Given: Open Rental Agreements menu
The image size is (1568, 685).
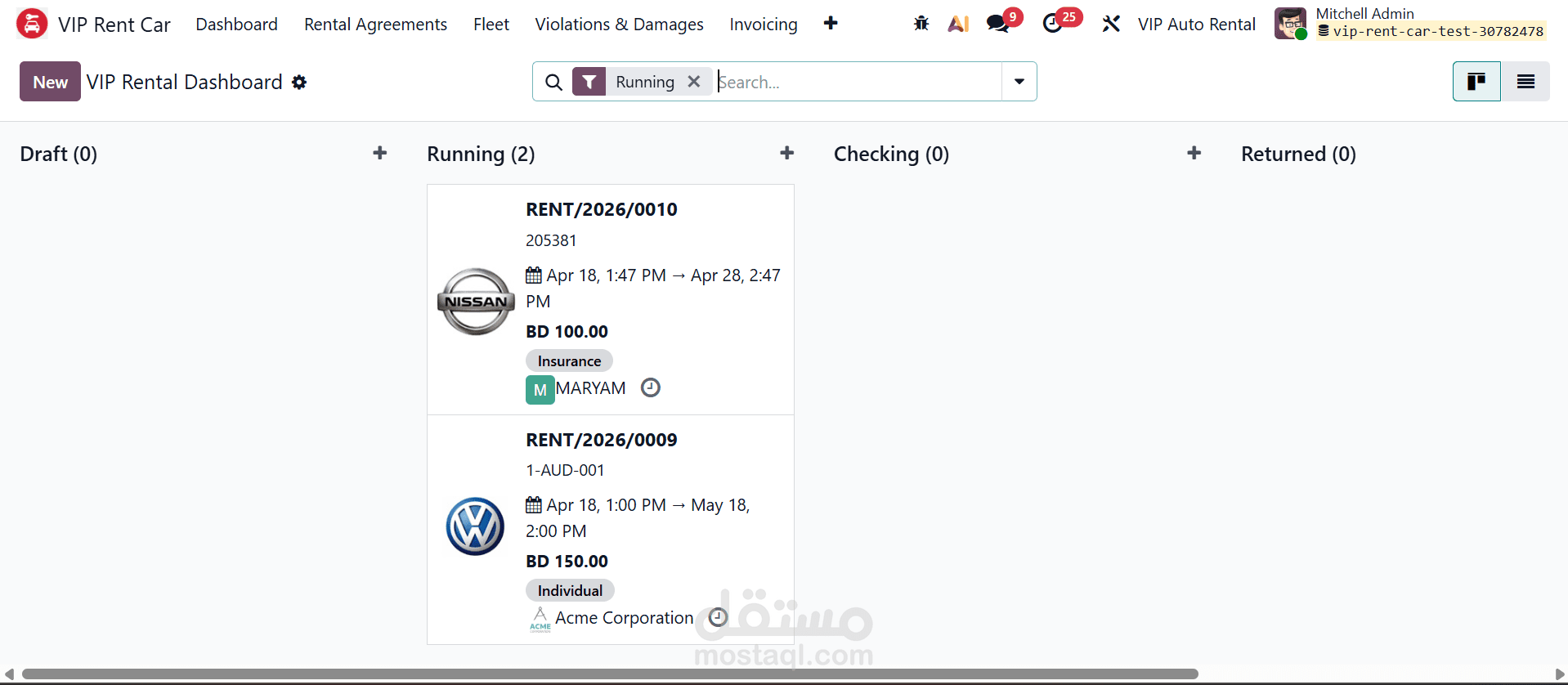Looking at the screenshot, I should (375, 25).
